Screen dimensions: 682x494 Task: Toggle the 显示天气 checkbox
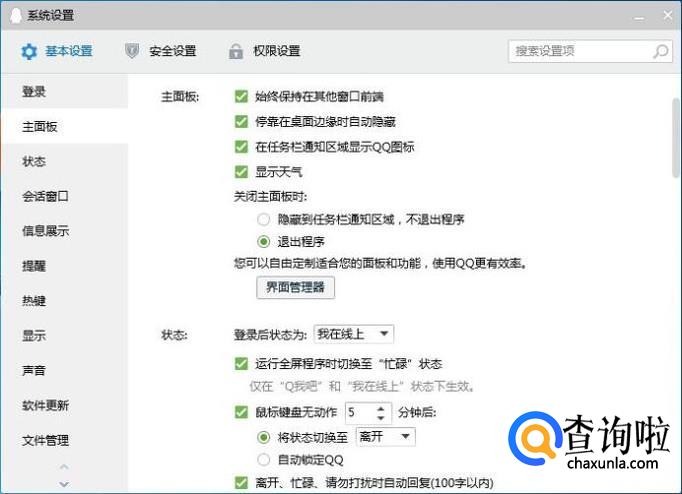point(240,171)
